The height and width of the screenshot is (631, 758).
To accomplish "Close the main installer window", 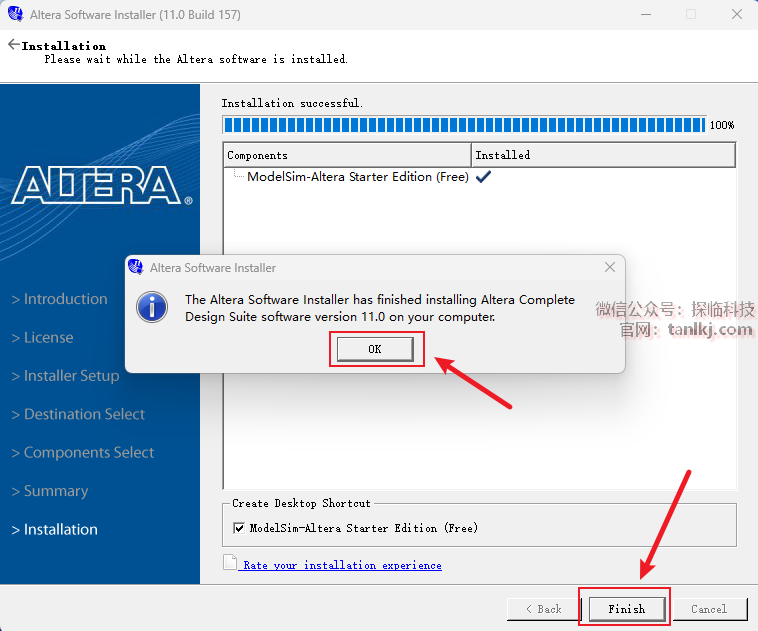I will 737,15.
